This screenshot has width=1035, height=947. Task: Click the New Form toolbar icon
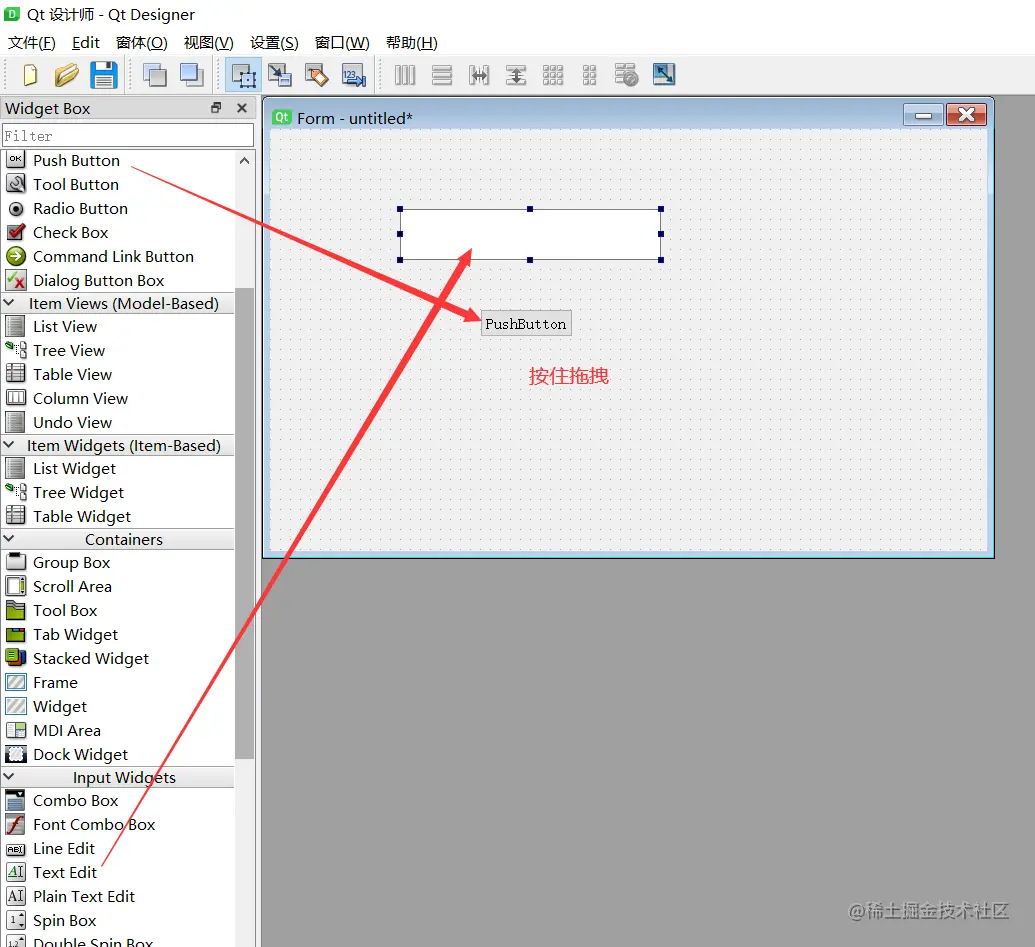30,75
